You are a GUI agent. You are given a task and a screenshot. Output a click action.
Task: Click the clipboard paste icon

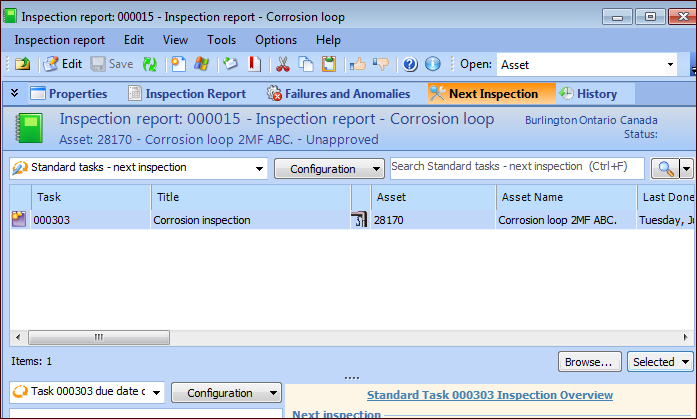pos(328,64)
